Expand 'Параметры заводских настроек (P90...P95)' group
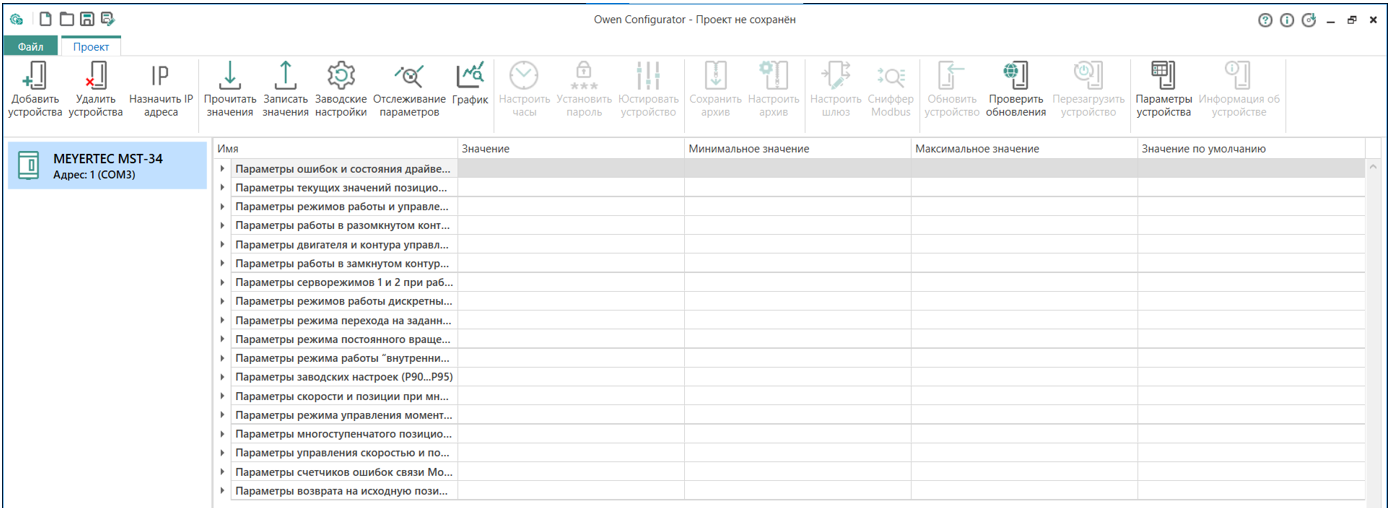1391x508 pixels. point(222,377)
